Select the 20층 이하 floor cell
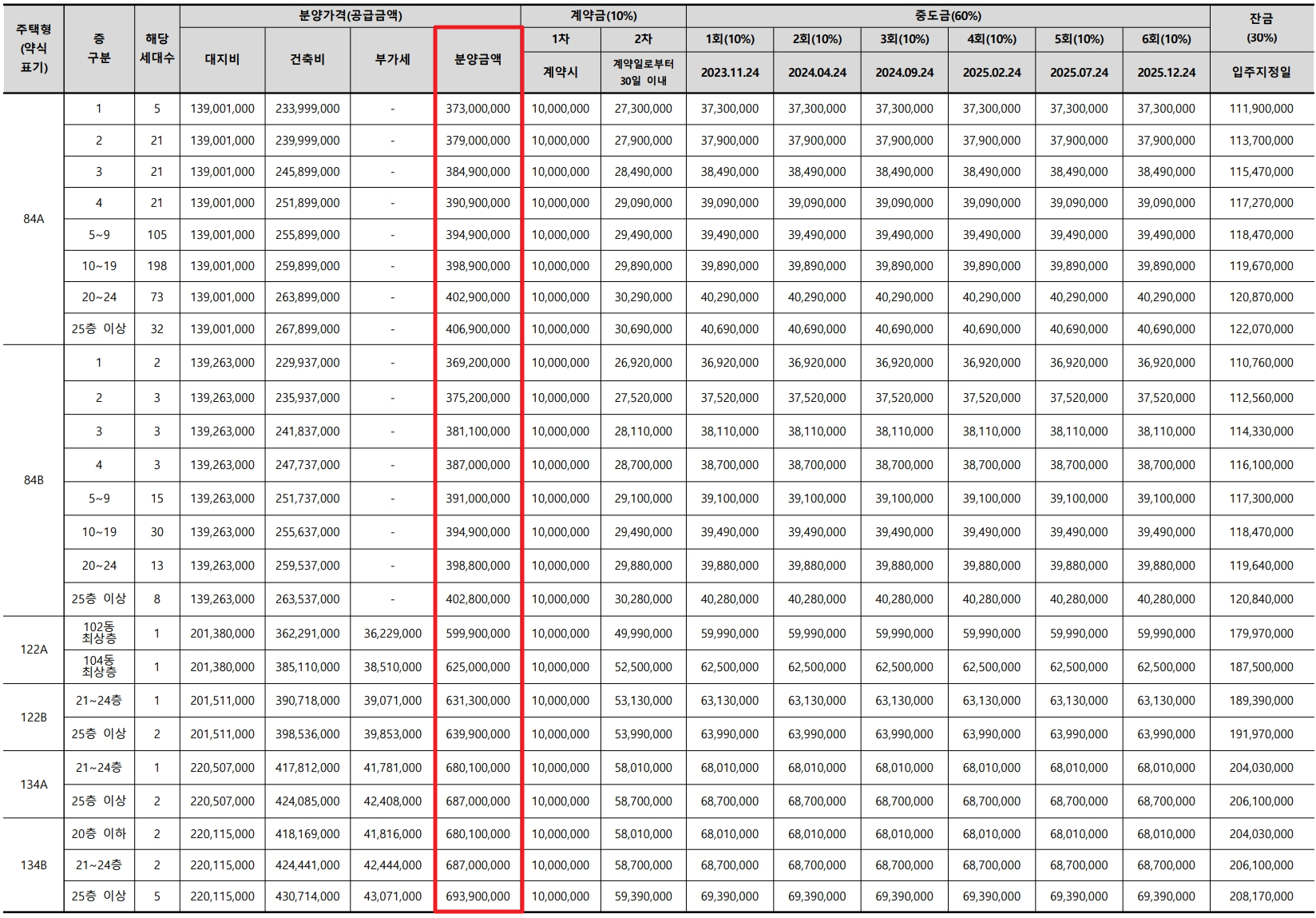 99,833
